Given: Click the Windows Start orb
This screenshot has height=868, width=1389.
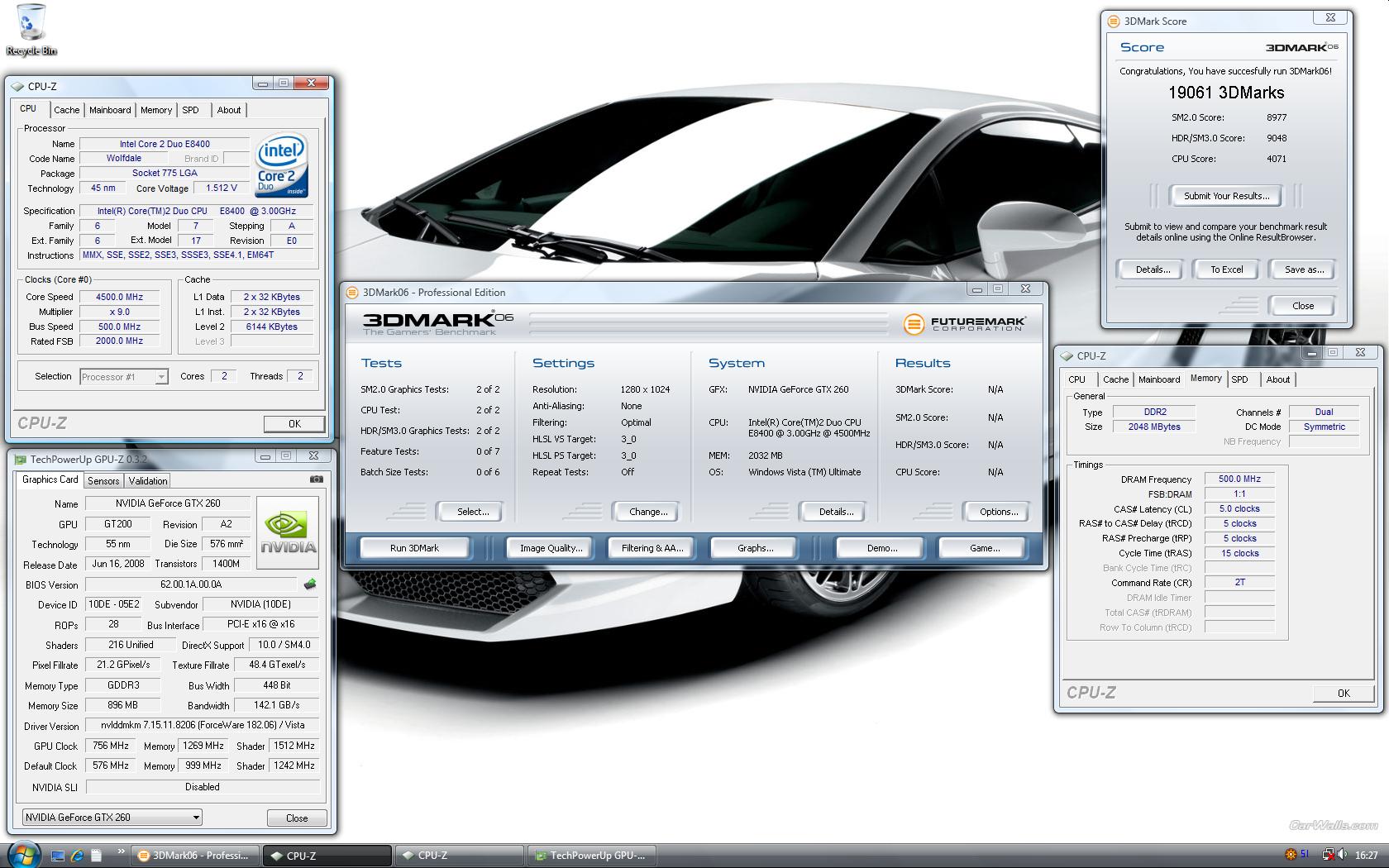Looking at the screenshot, I should [x=22, y=855].
